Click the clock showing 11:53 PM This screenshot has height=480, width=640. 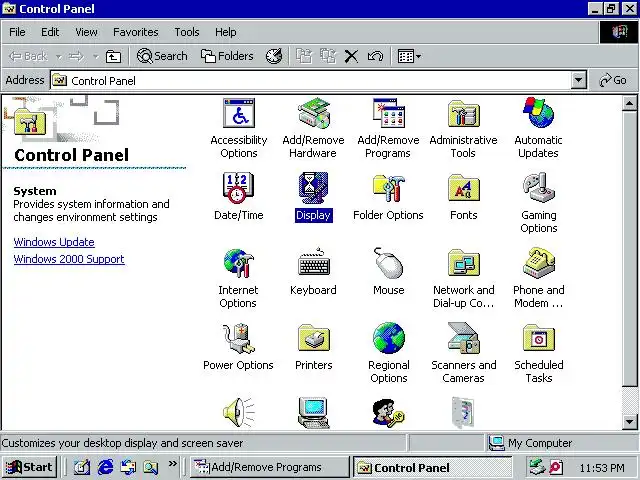tap(602, 468)
